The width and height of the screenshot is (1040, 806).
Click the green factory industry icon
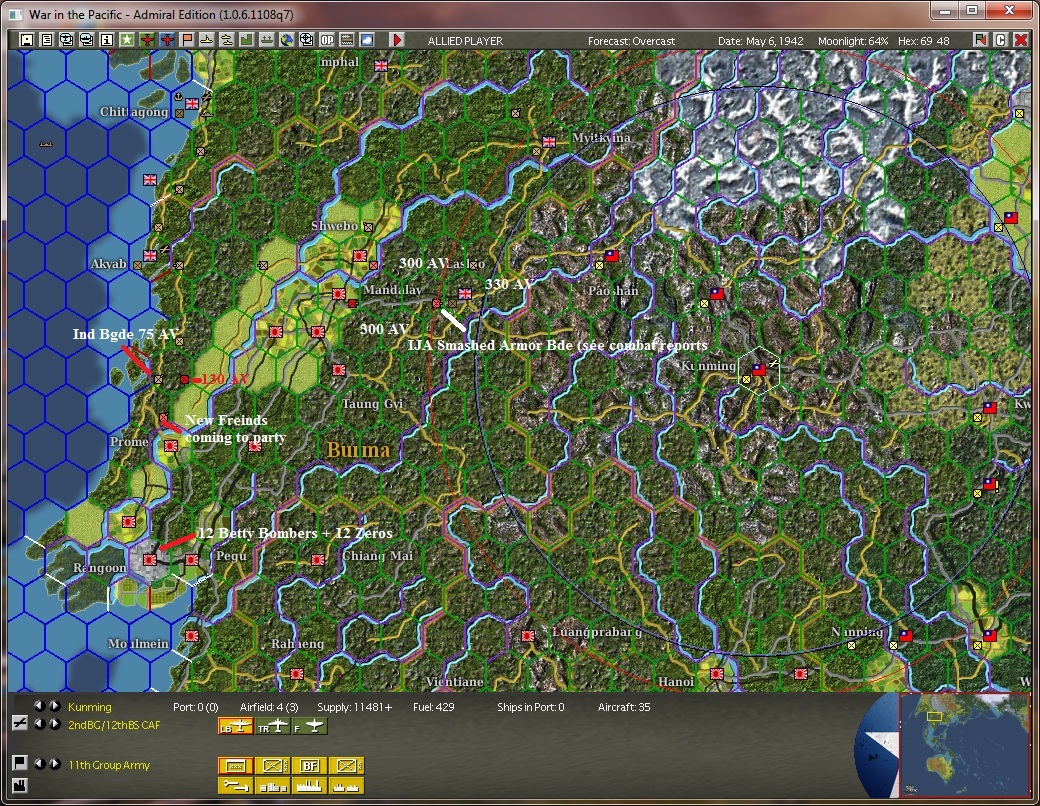point(247,40)
